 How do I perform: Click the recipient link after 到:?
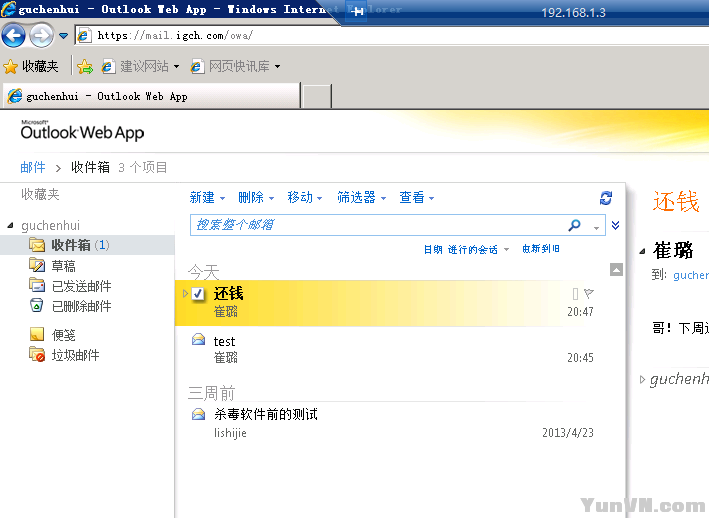(x=691, y=275)
